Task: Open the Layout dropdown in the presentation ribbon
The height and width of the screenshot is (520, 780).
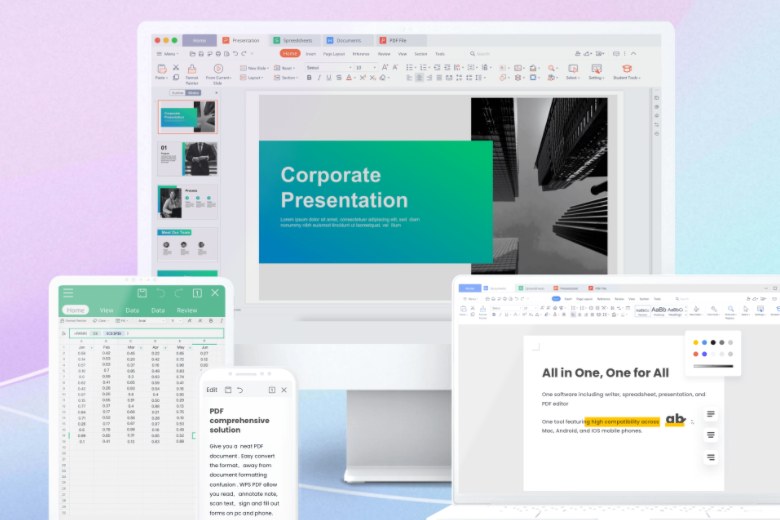Action: coord(251,78)
